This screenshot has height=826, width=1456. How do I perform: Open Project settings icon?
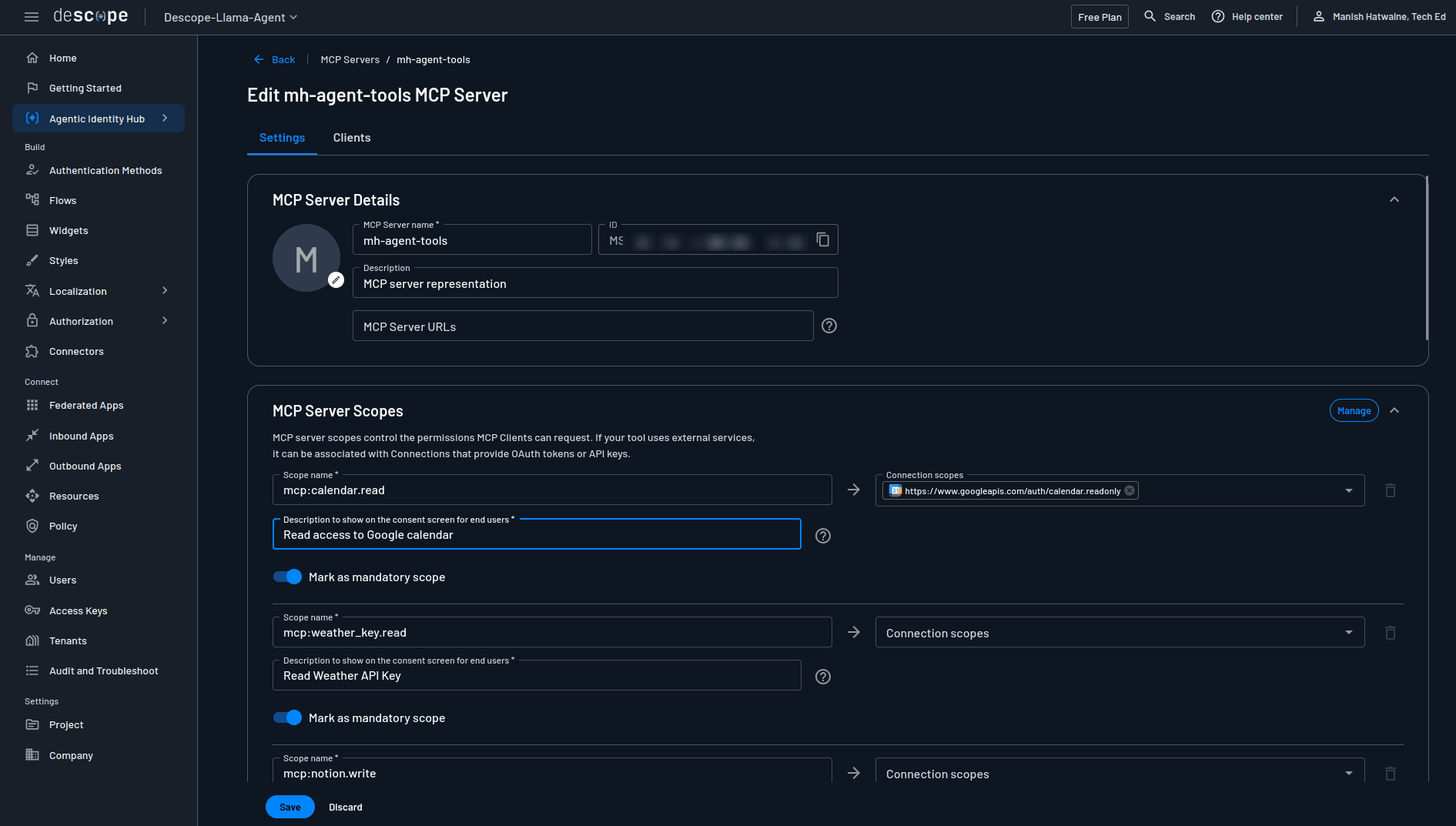point(32,724)
